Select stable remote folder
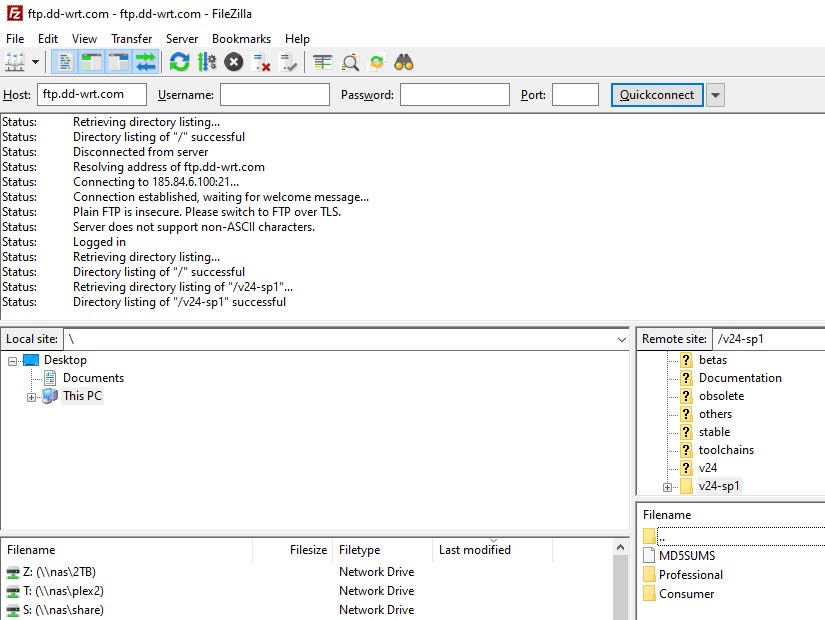The height and width of the screenshot is (620, 825). (714, 432)
